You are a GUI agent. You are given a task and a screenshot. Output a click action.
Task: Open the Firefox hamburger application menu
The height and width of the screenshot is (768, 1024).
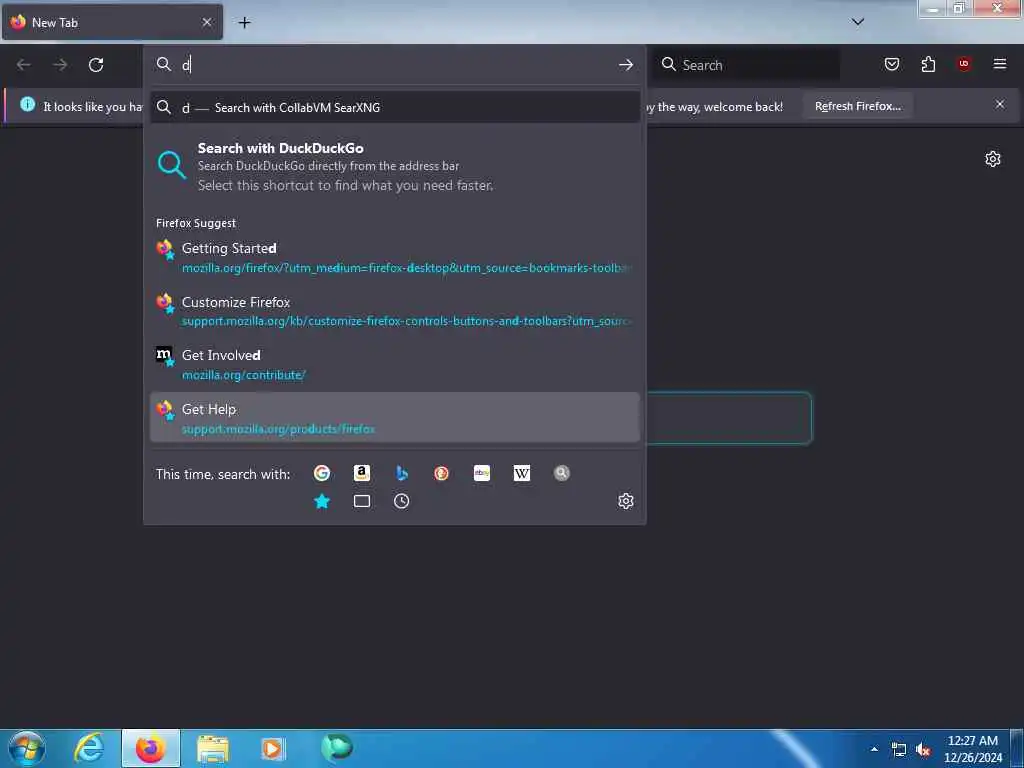pyautogui.click(x=1000, y=64)
